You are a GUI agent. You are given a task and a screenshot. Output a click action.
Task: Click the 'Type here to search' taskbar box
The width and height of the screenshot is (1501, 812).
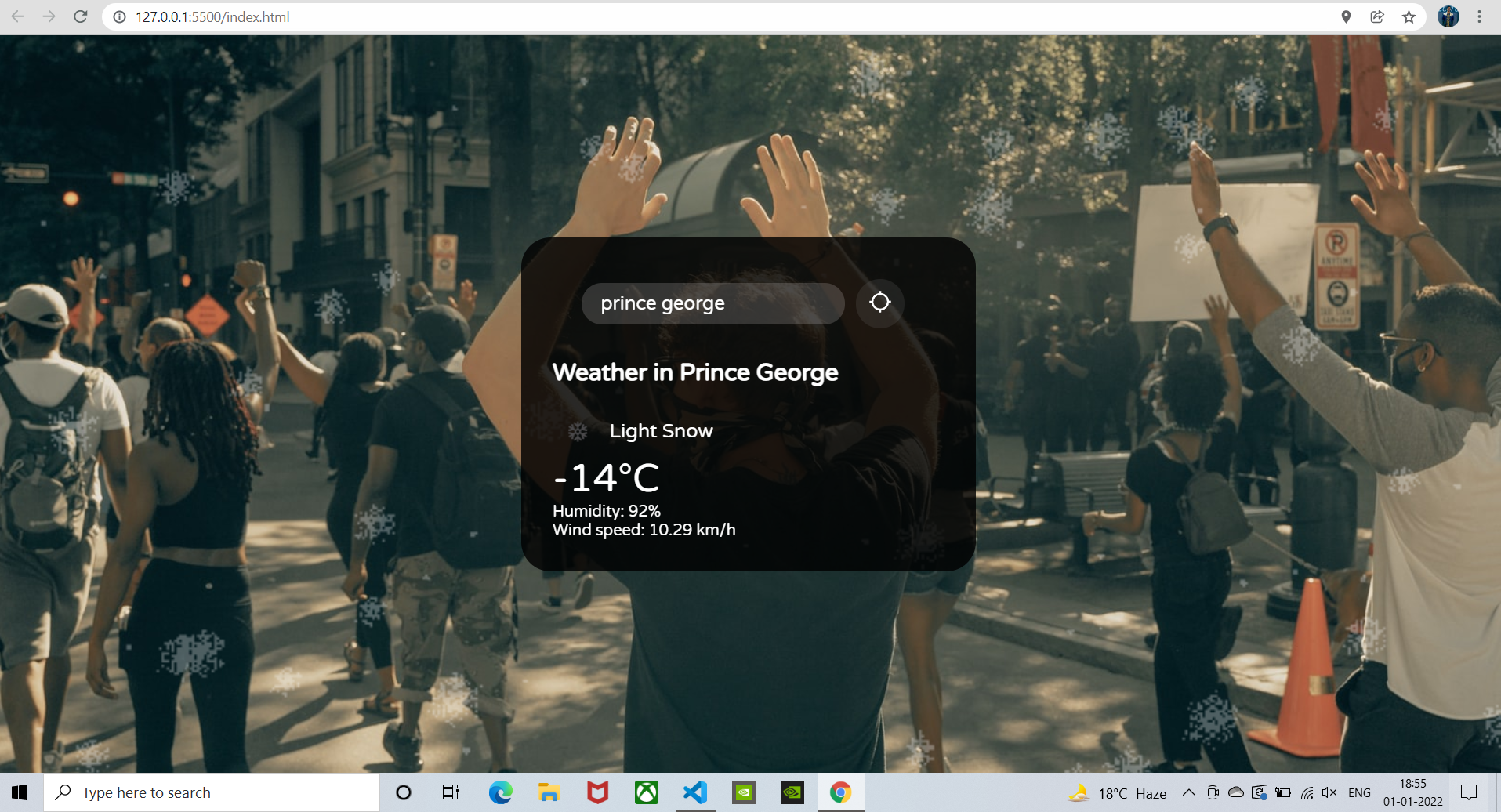[211, 792]
